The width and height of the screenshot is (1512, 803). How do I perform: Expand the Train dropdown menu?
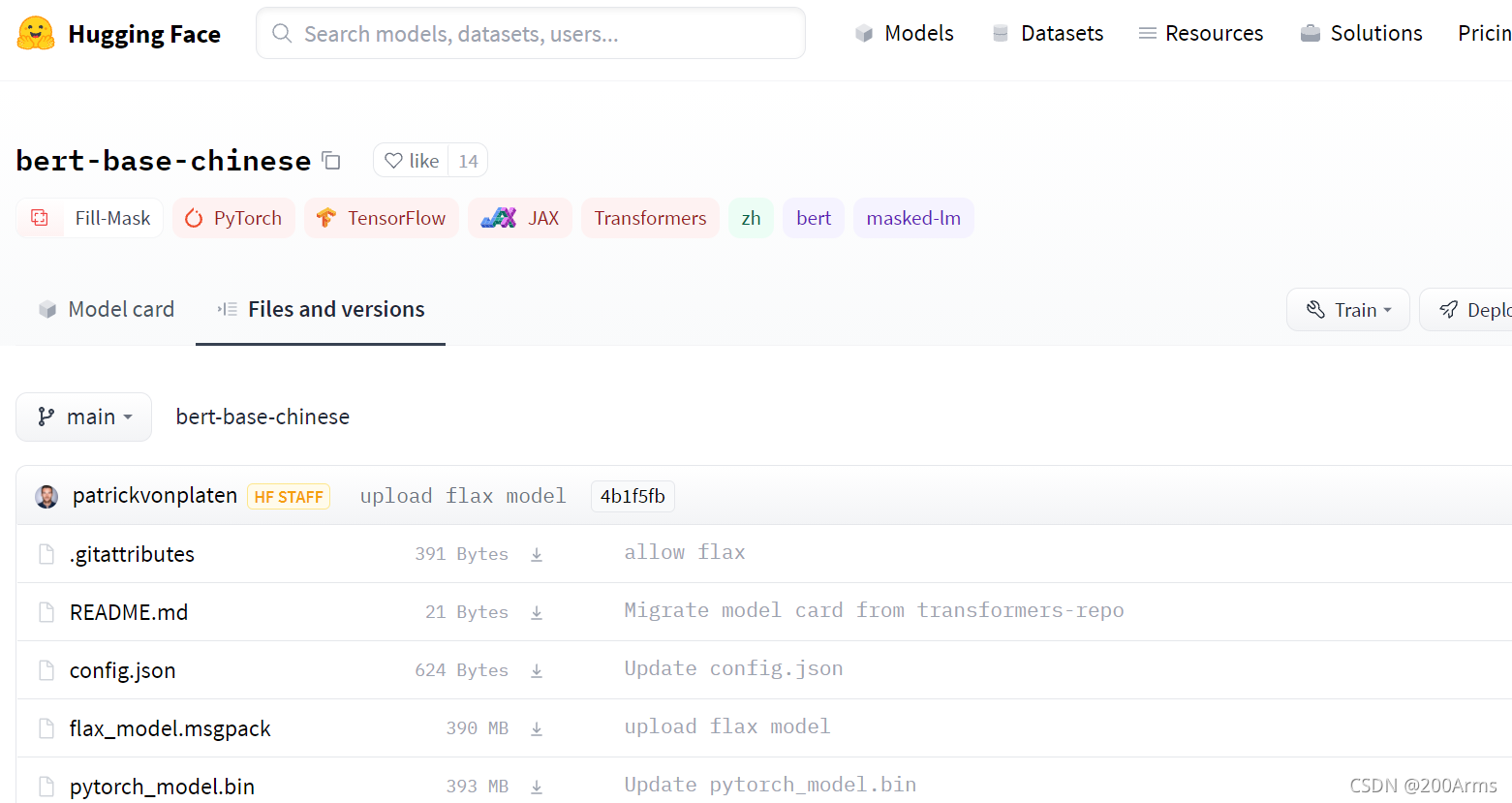pos(1348,309)
